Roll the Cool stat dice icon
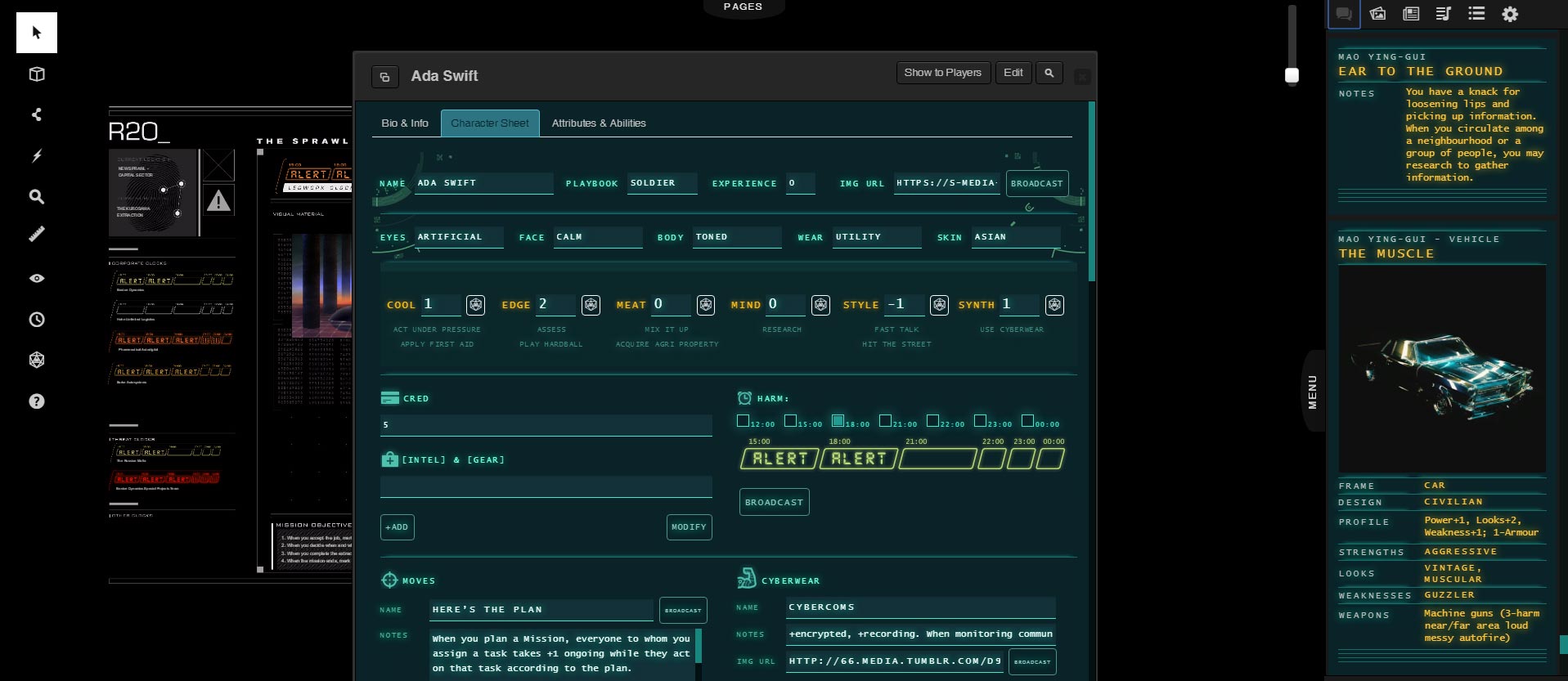This screenshot has width=1568, height=681. tap(475, 305)
